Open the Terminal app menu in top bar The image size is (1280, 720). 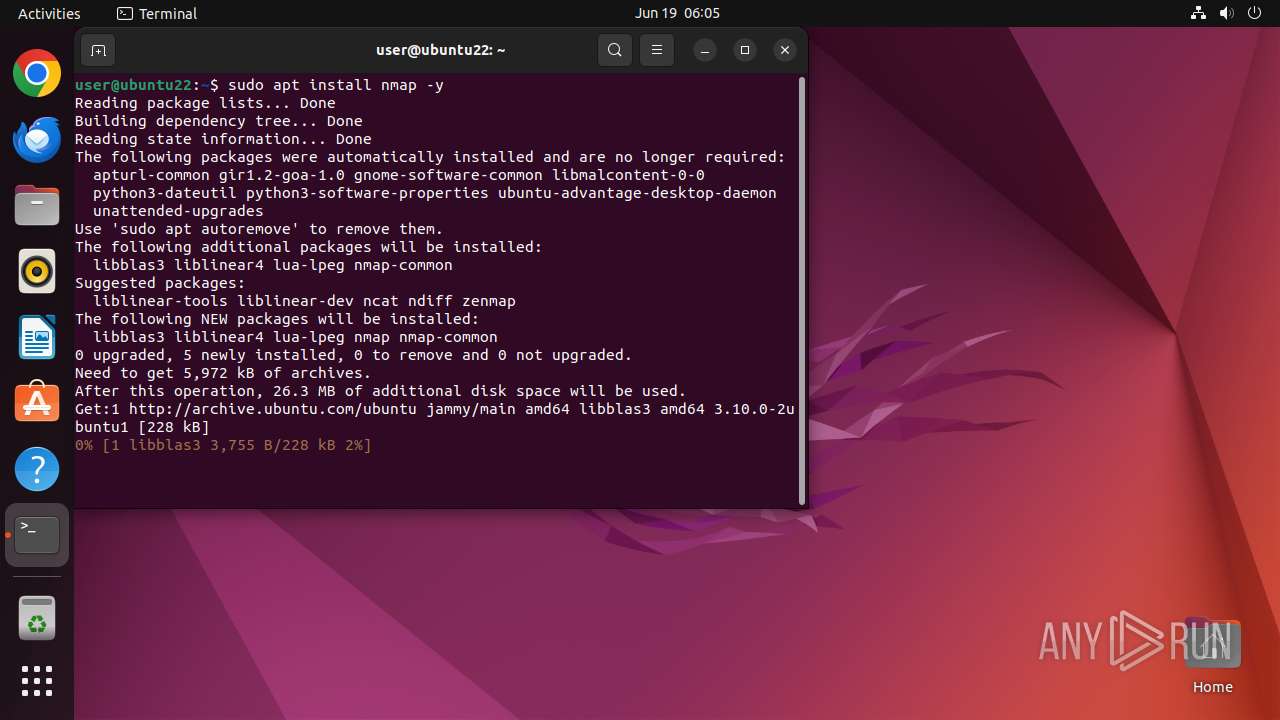coord(157,13)
